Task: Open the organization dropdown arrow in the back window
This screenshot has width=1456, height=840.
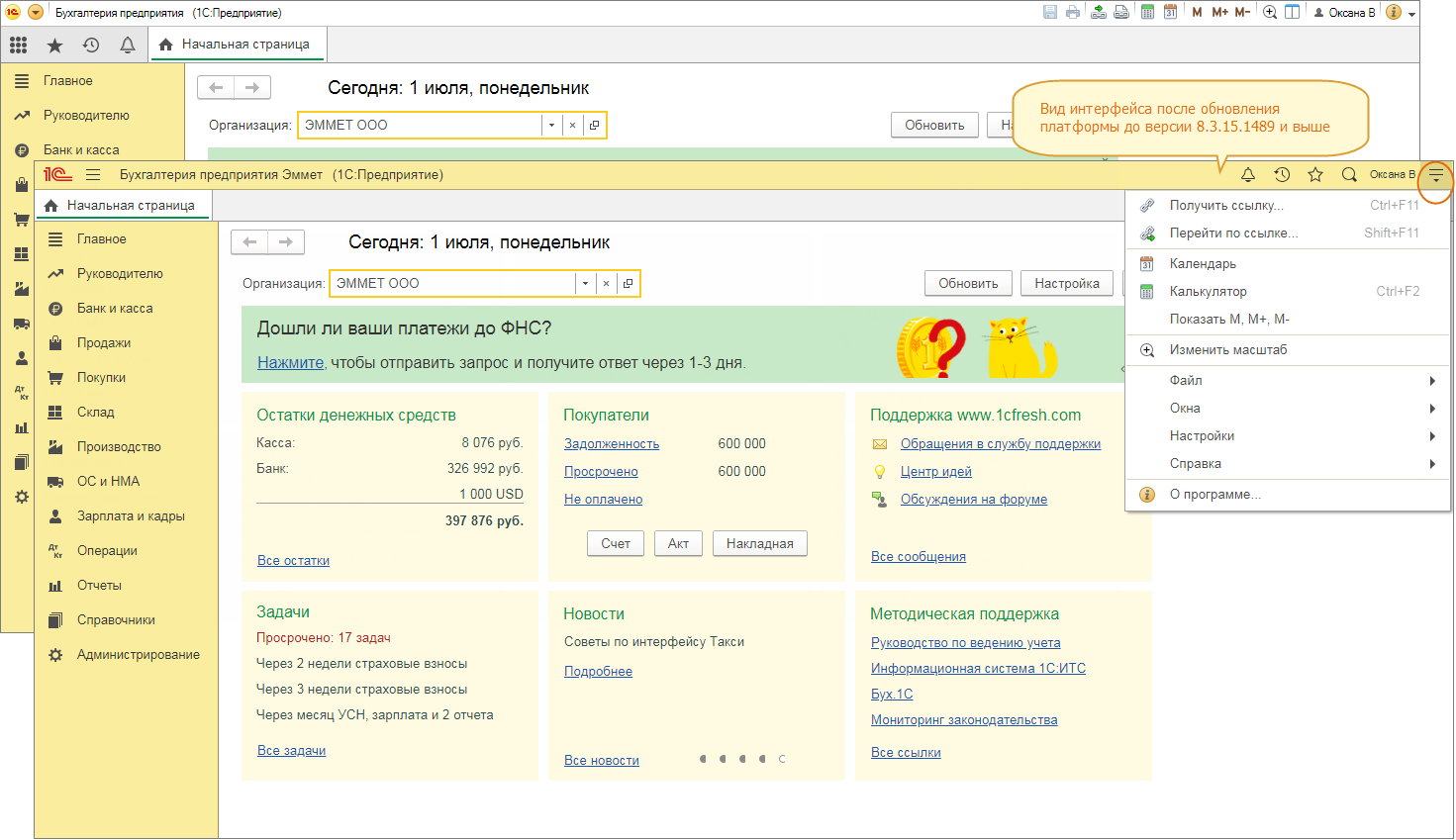Action: pyautogui.click(x=551, y=126)
